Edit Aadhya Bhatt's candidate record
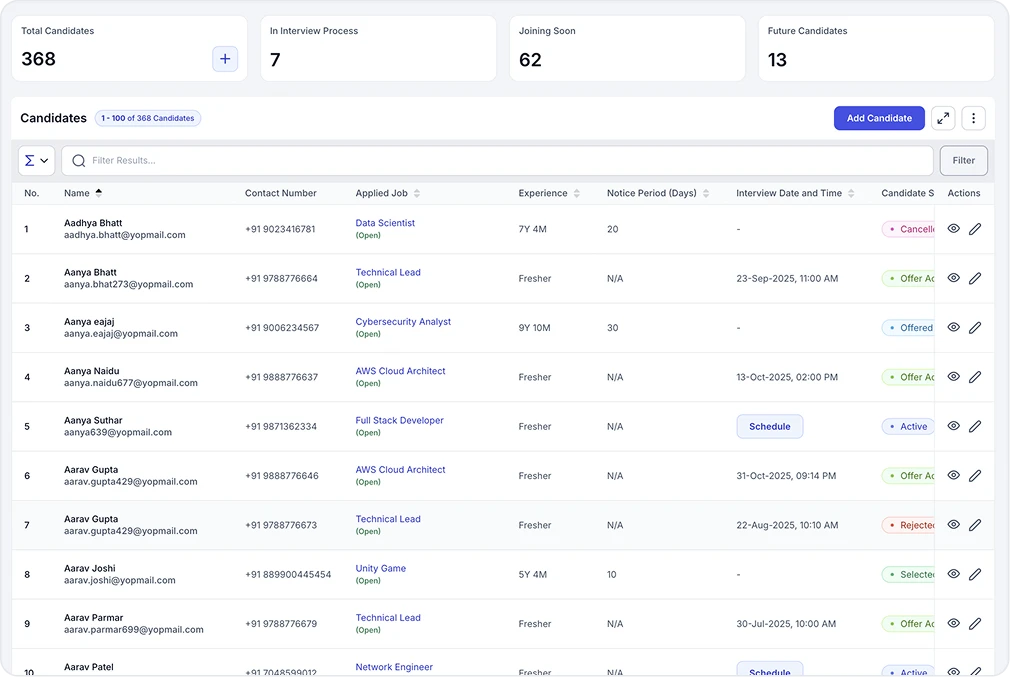 coord(975,229)
